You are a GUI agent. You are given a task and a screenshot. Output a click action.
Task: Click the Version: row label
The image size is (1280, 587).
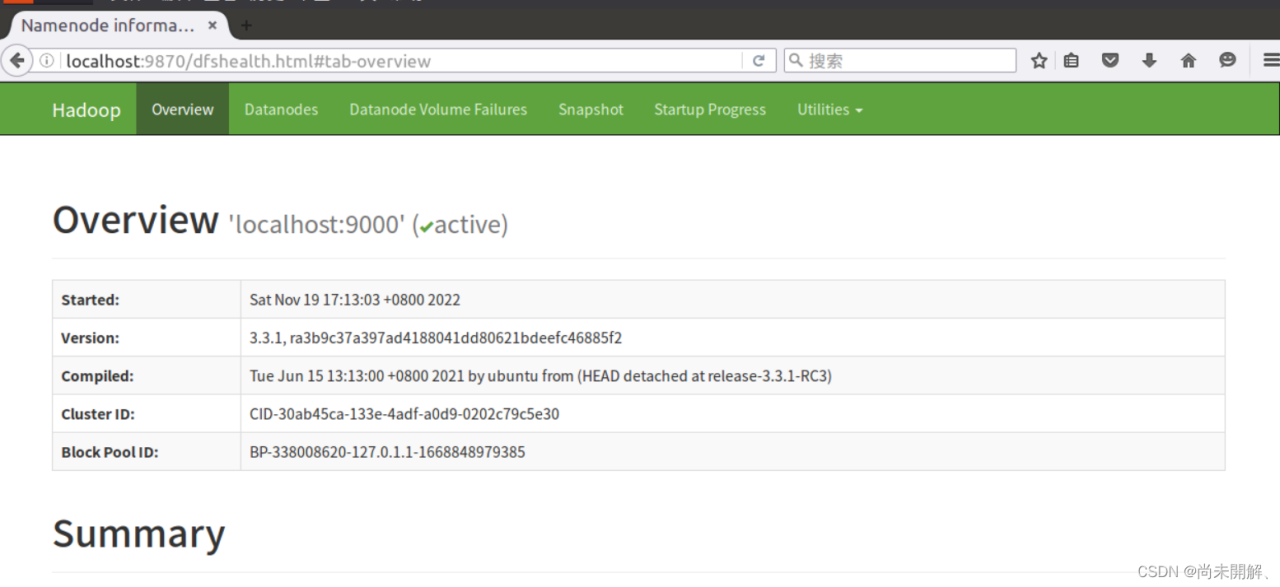[x=90, y=338]
